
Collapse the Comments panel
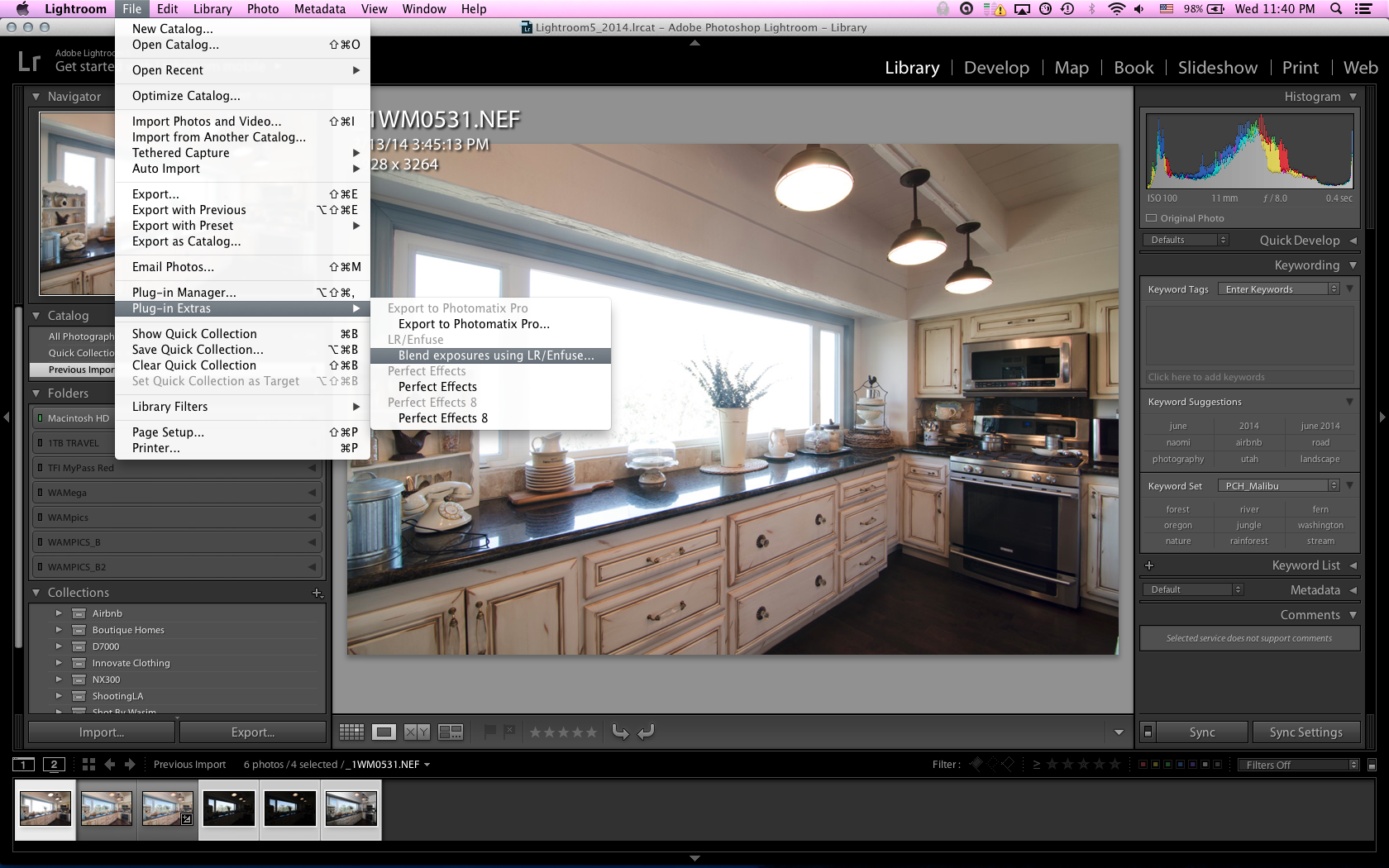click(1353, 615)
